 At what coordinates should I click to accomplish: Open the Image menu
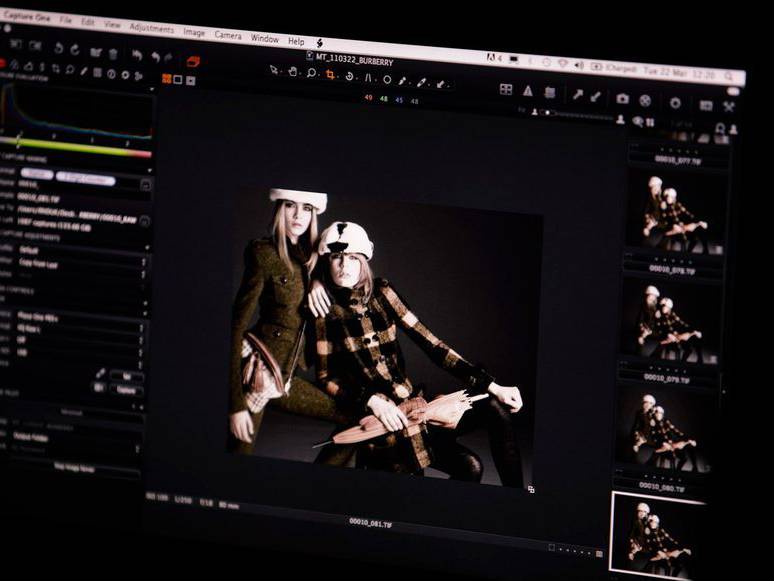coord(194,32)
